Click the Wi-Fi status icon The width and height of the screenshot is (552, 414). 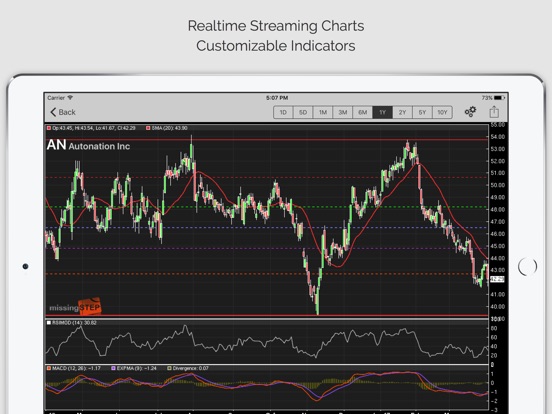[x=70, y=98]
